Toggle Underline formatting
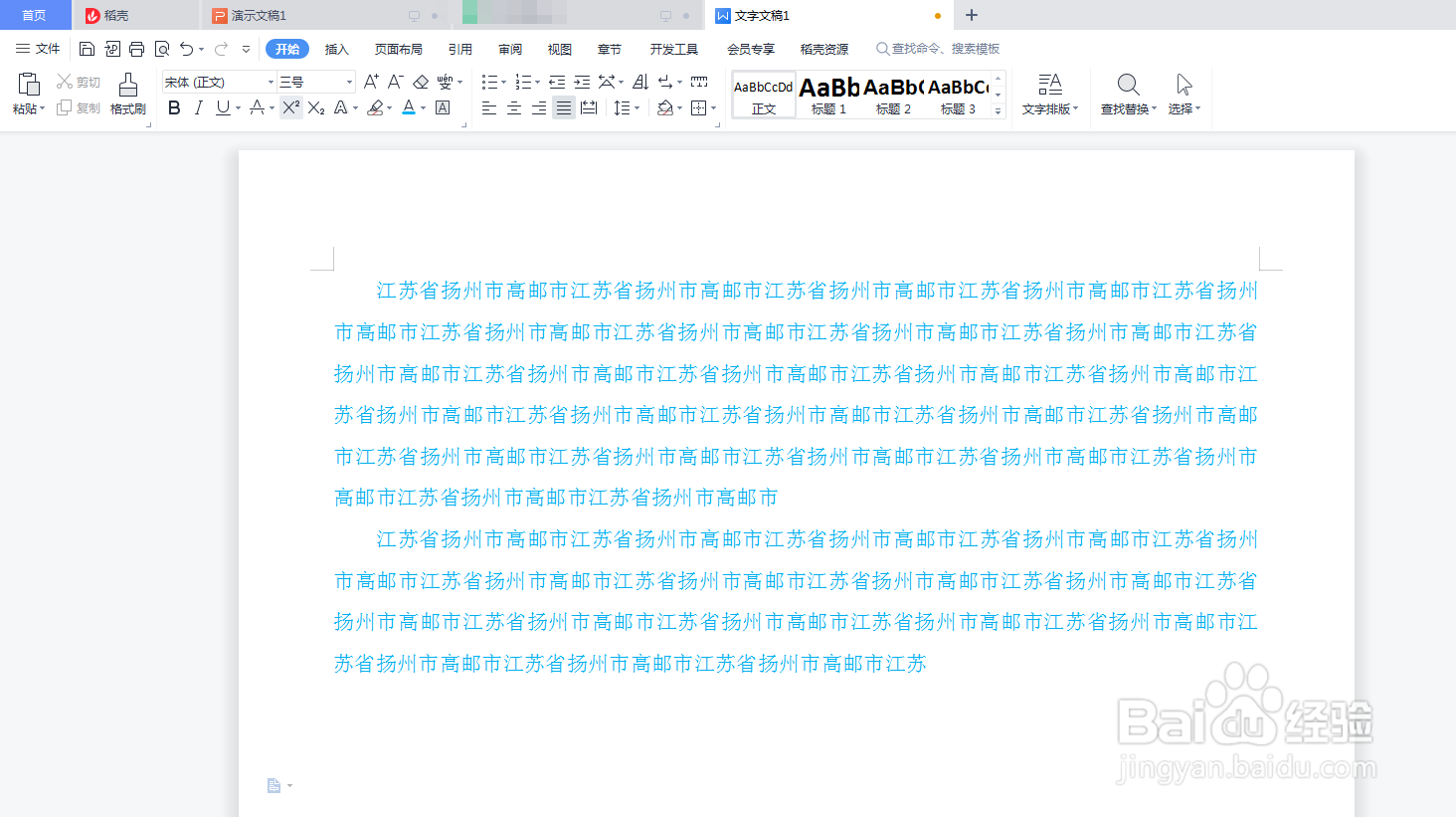This screenshot has height=817, width=1456. pyautogui.click(x=223, y=107)
